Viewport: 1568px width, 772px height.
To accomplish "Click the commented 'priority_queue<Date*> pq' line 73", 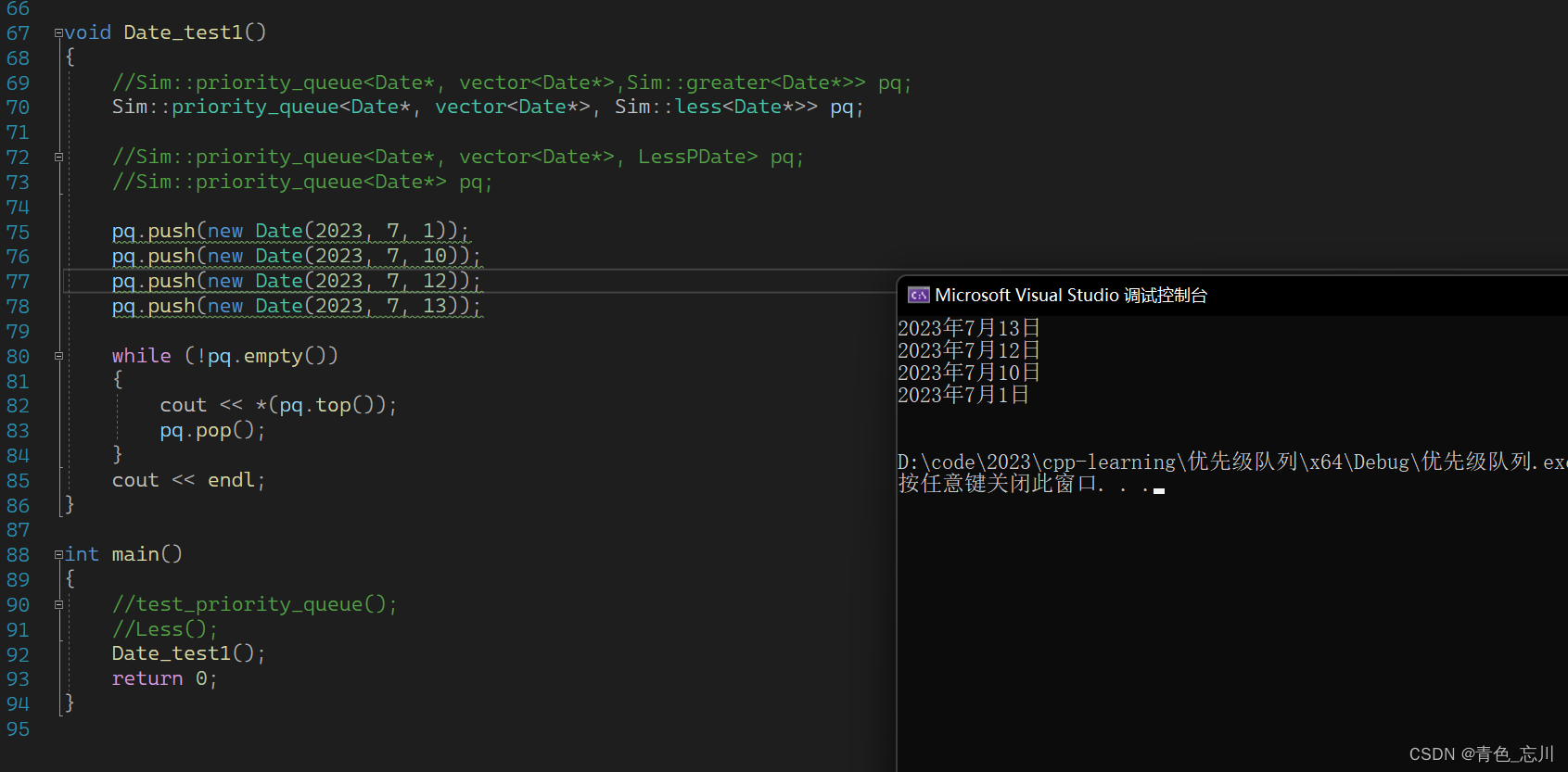I will pos(302,182).
